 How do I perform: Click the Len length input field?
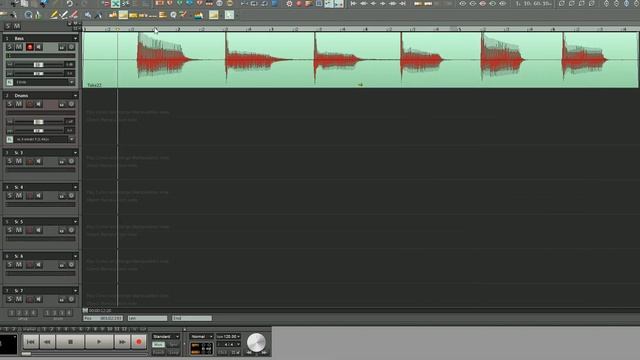(147, 318)
